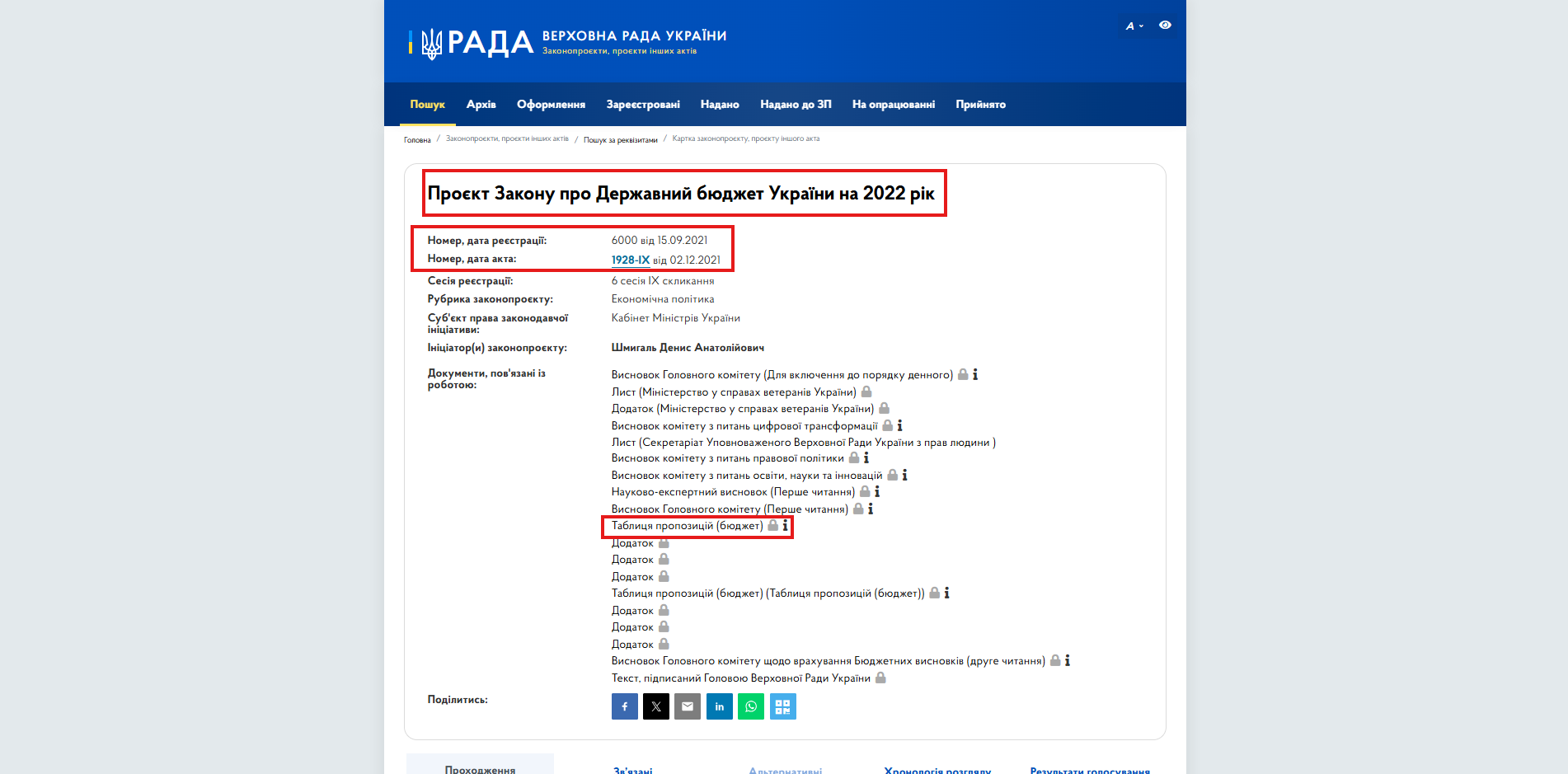Open Науково-експертний висновок (Перше читання) document

733,491
